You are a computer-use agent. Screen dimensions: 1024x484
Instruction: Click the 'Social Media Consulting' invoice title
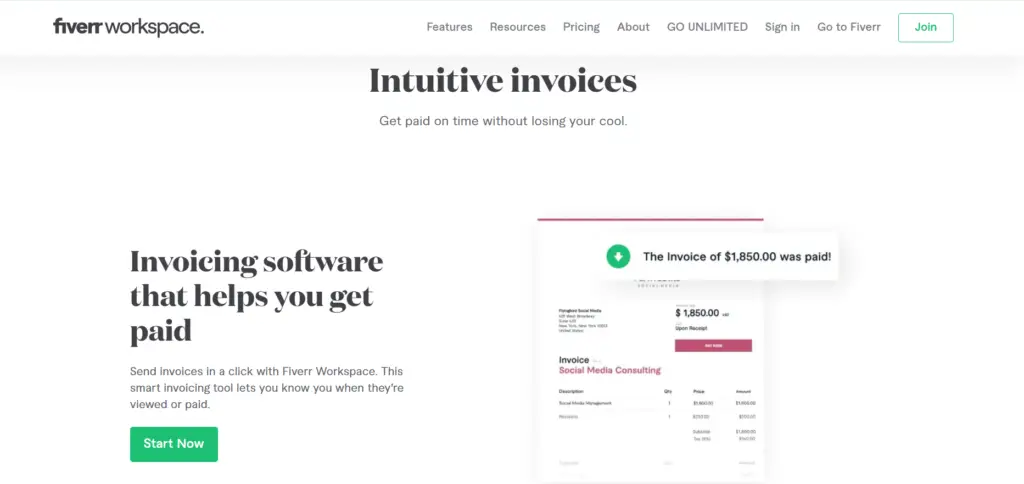(x=610, y=370)
